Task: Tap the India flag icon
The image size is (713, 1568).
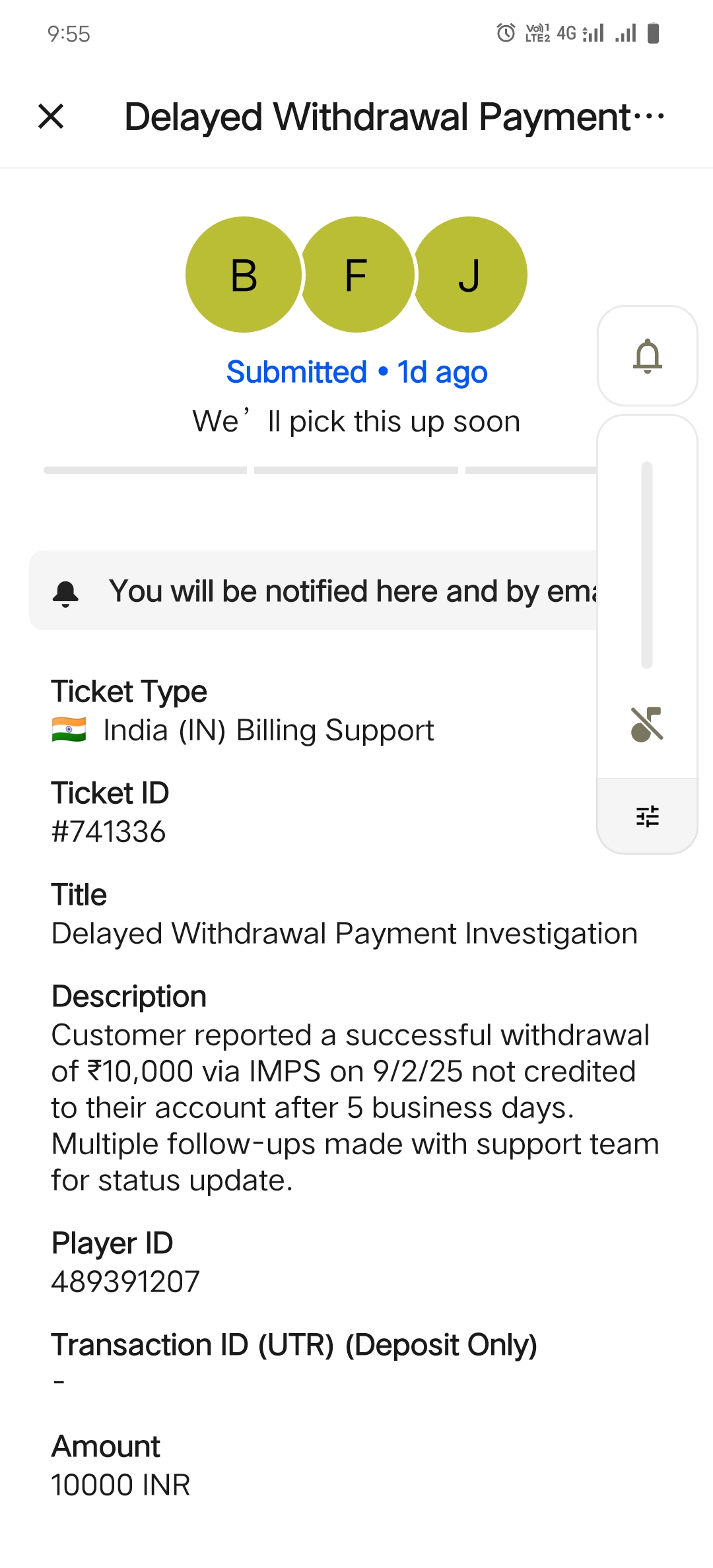Action: [69, 730]
